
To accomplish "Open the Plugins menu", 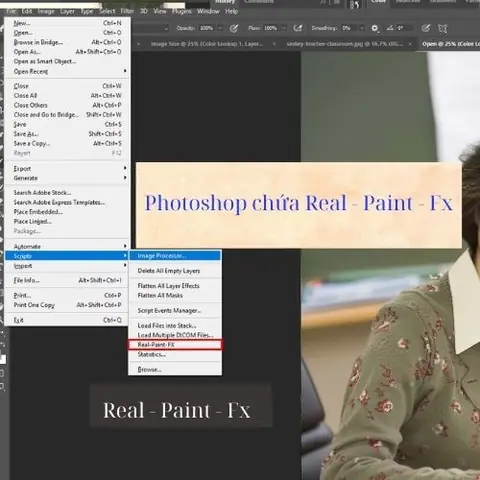I will (182, 11).
